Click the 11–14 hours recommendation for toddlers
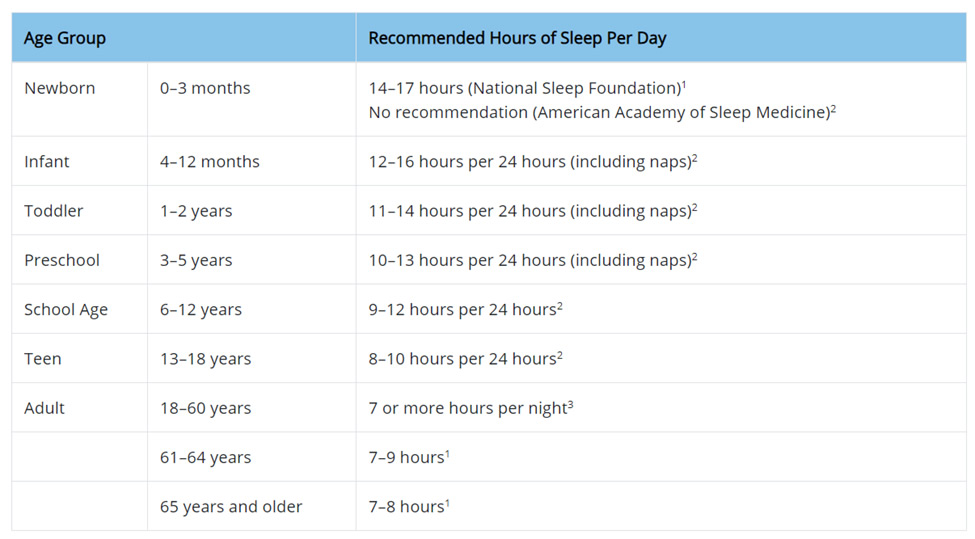This screenshot has width=975, height=539. coord(529,211)
